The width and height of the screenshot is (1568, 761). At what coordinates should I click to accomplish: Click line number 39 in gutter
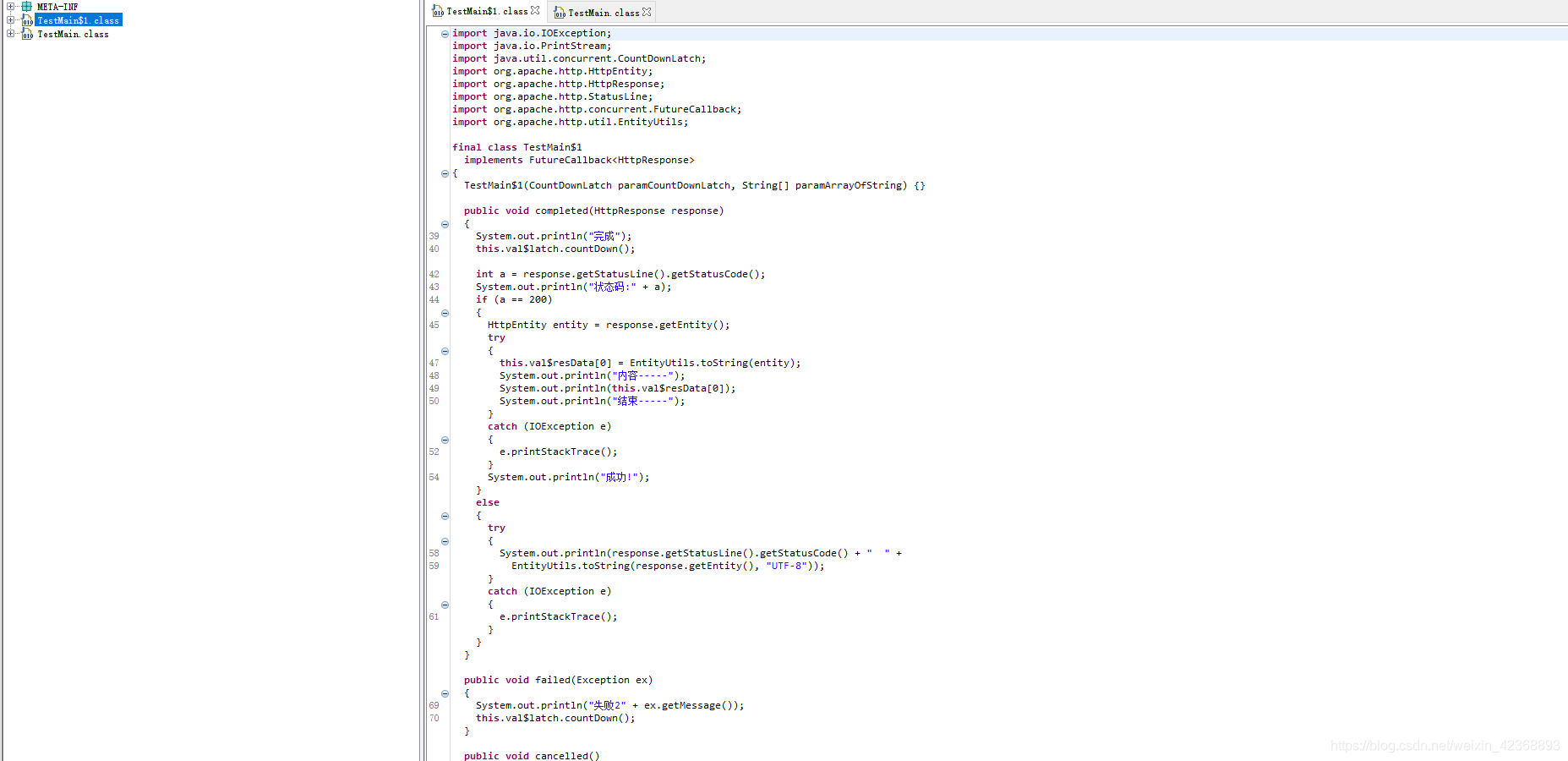point(434,237)
